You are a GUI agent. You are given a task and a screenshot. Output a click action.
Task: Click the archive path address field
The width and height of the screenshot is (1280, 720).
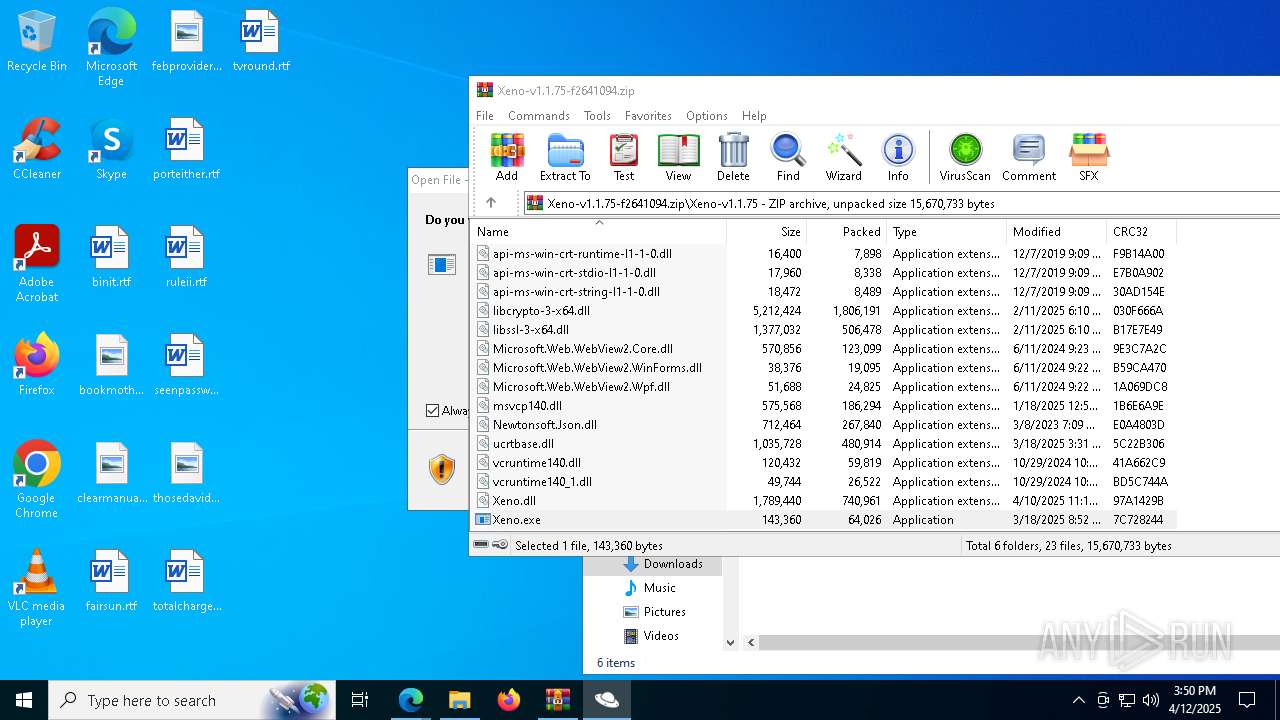(x=902, y=203)
